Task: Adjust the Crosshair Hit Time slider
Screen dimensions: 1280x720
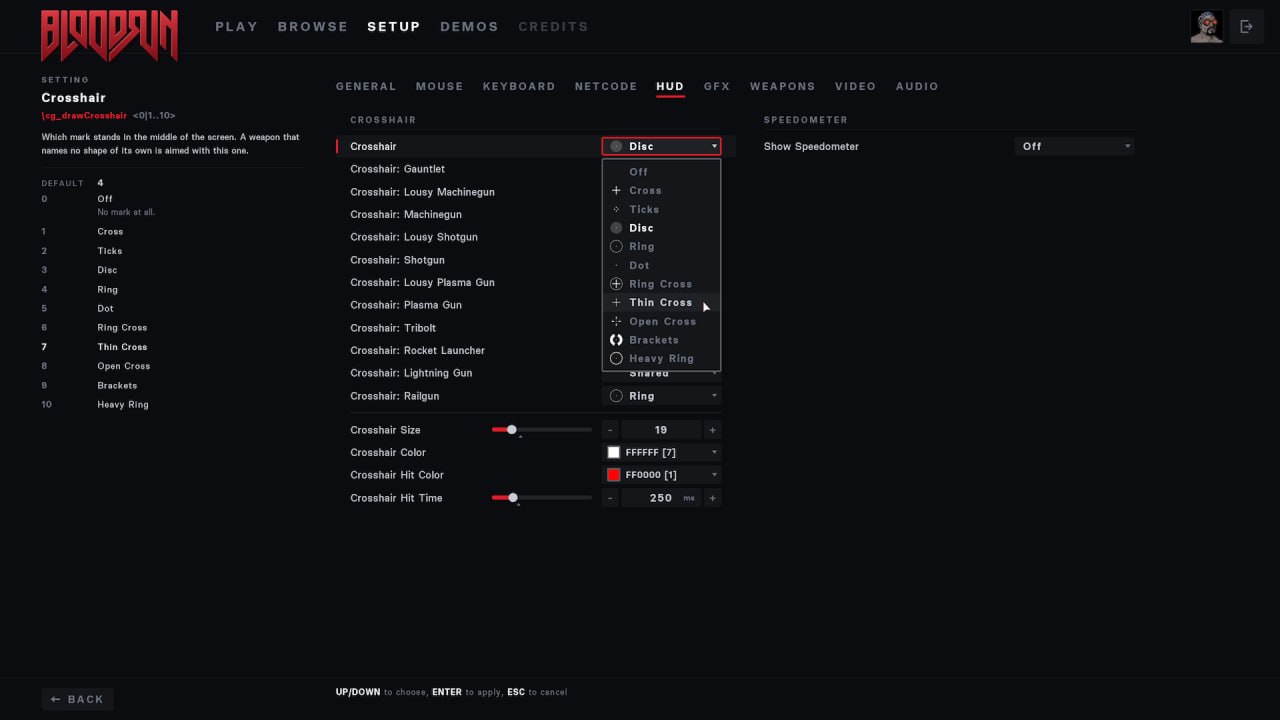Action: [x=542, y=498]
